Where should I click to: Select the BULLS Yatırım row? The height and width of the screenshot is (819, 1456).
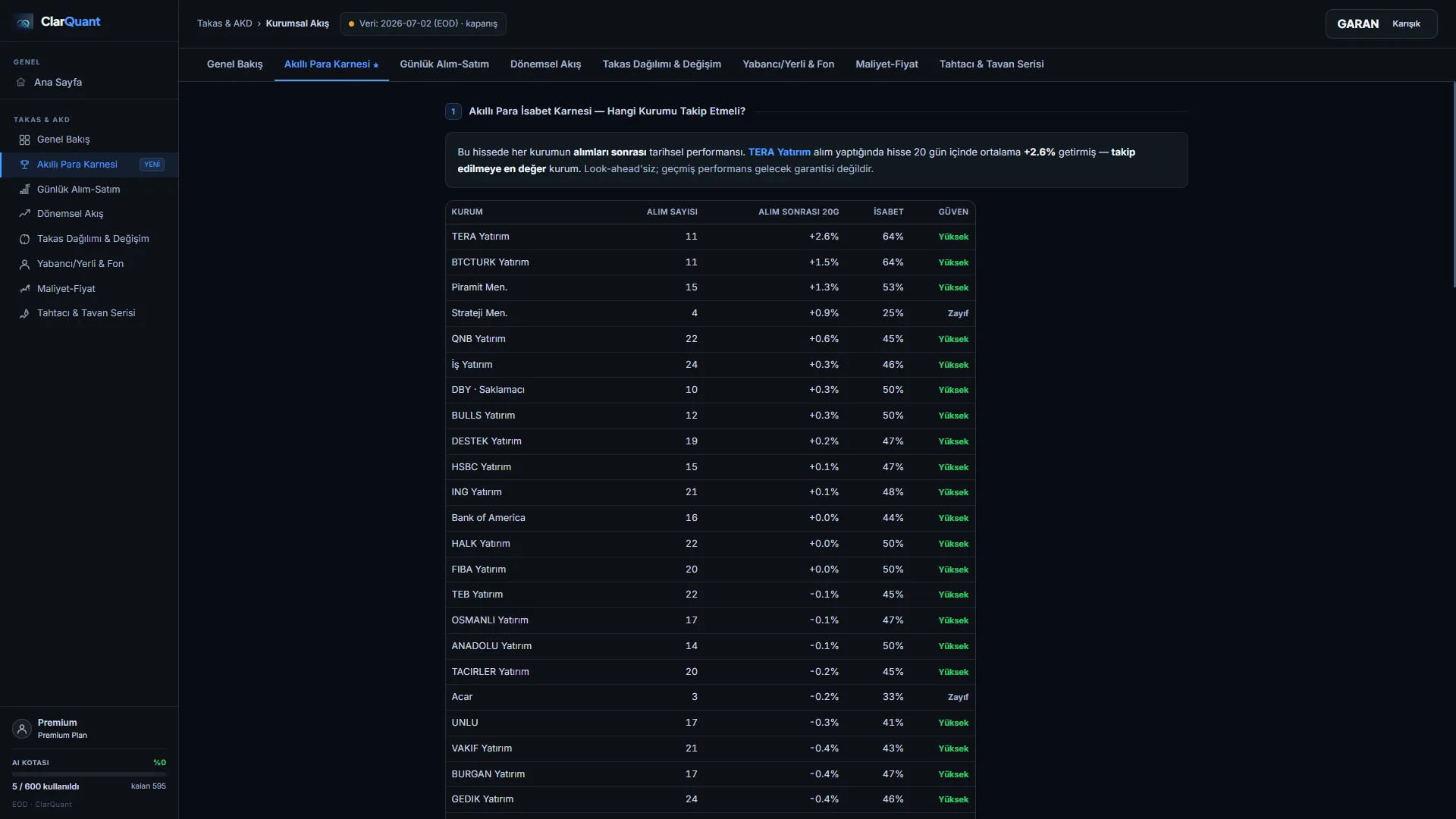710,416
